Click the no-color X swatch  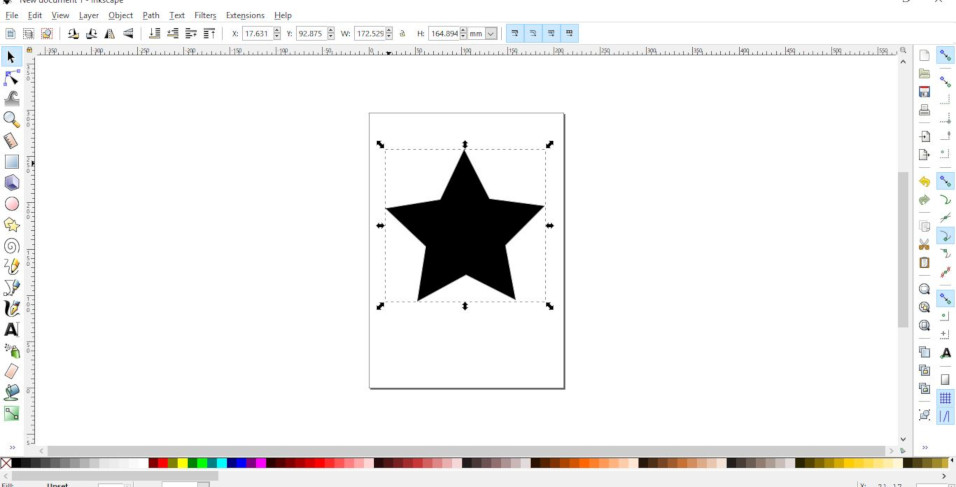(5, 463)
